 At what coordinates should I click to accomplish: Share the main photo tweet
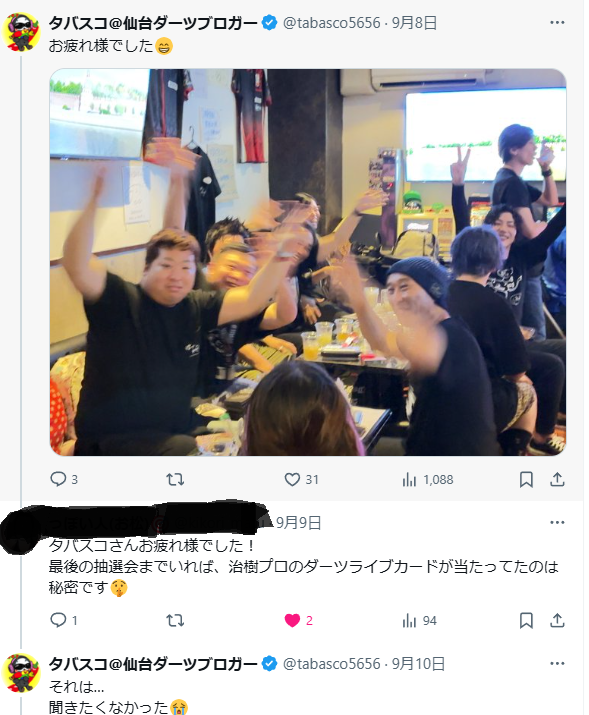(x=557, y=479)
